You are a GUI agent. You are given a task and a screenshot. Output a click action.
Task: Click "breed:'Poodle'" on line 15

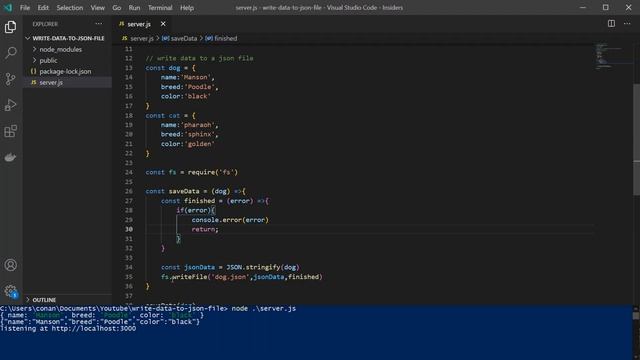click(x=189, y=87)
